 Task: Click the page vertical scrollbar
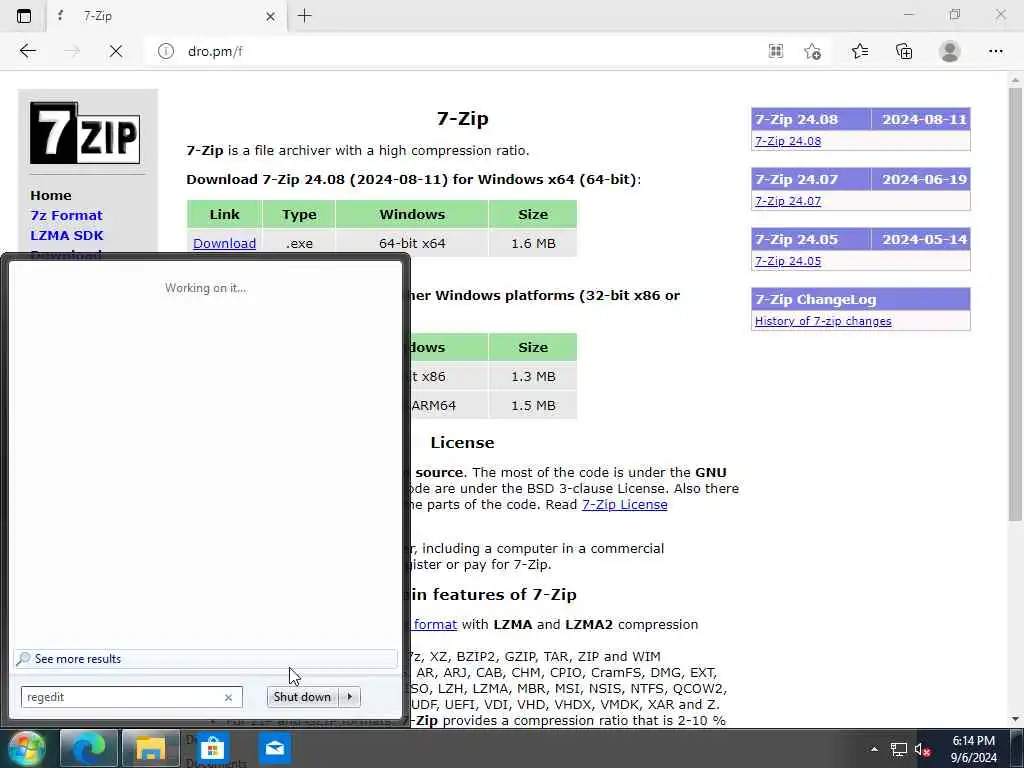pos(1015,304)
